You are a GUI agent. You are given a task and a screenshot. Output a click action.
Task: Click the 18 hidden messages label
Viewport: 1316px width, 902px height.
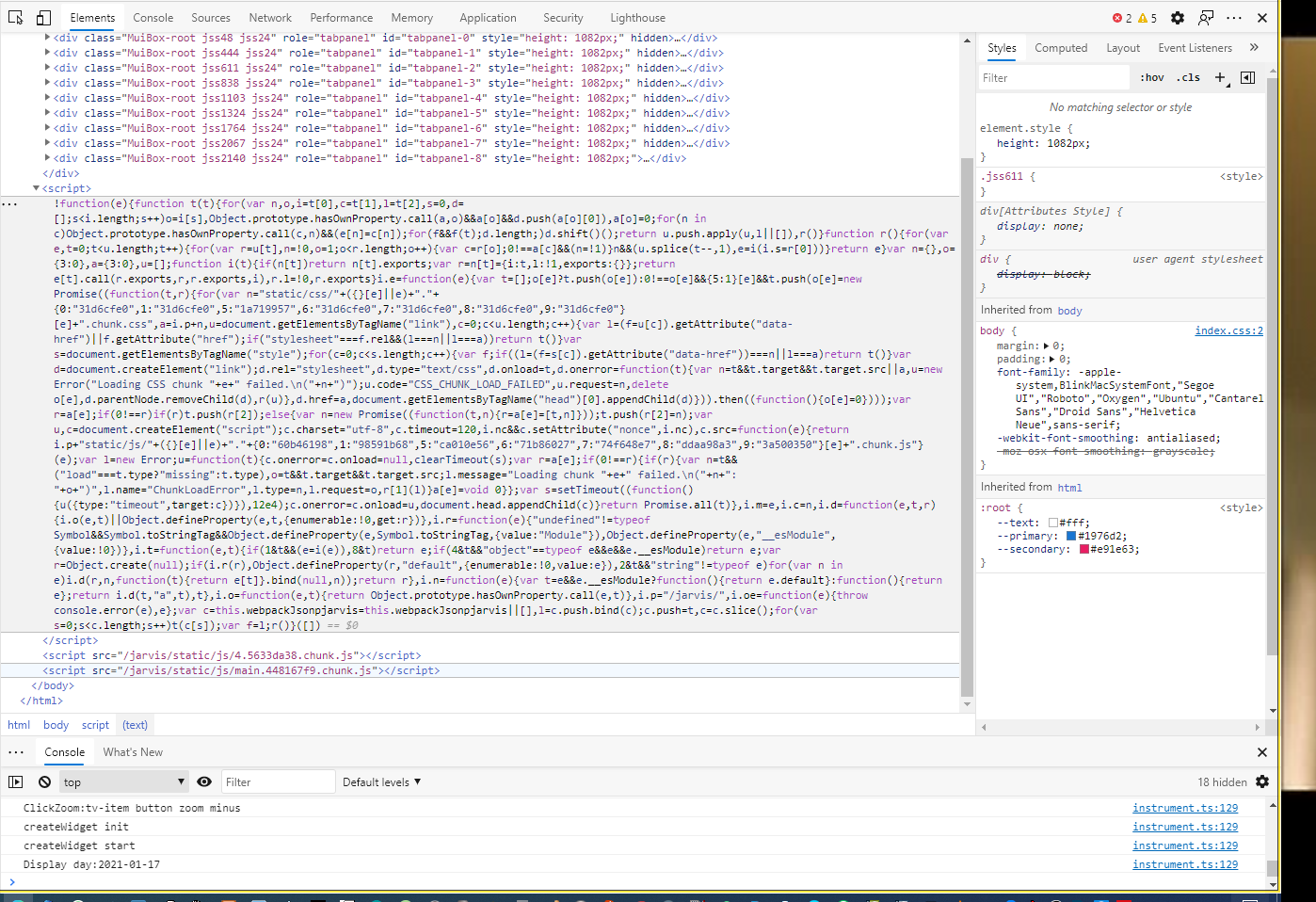pos(1222,782)
